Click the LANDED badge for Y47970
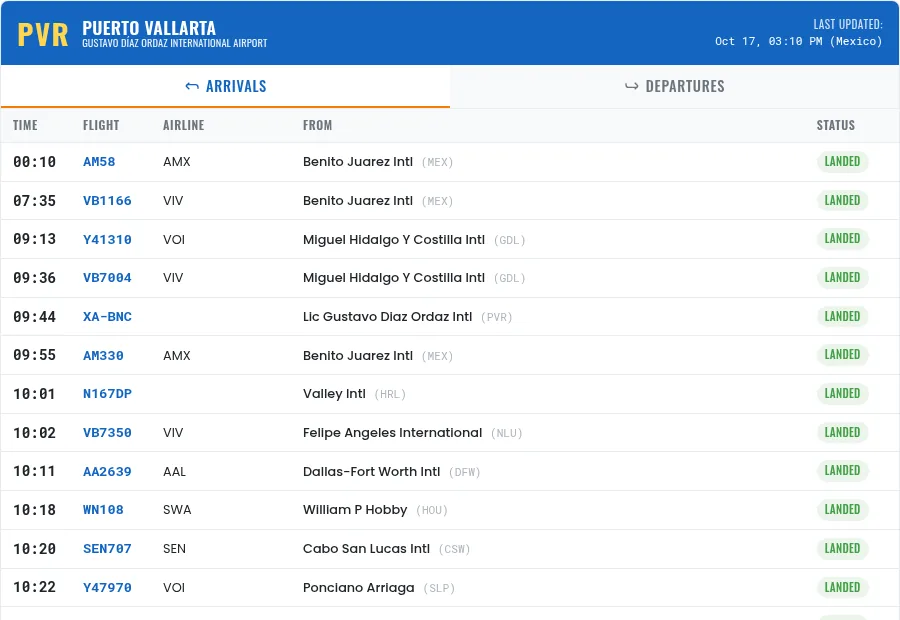The image size is (900, 620). click(x=842, y=588)
